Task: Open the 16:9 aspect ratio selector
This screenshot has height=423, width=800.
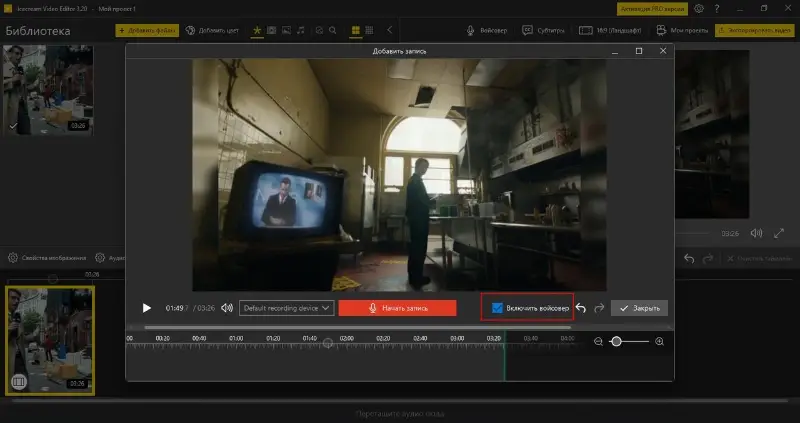Action: [610, 31]
